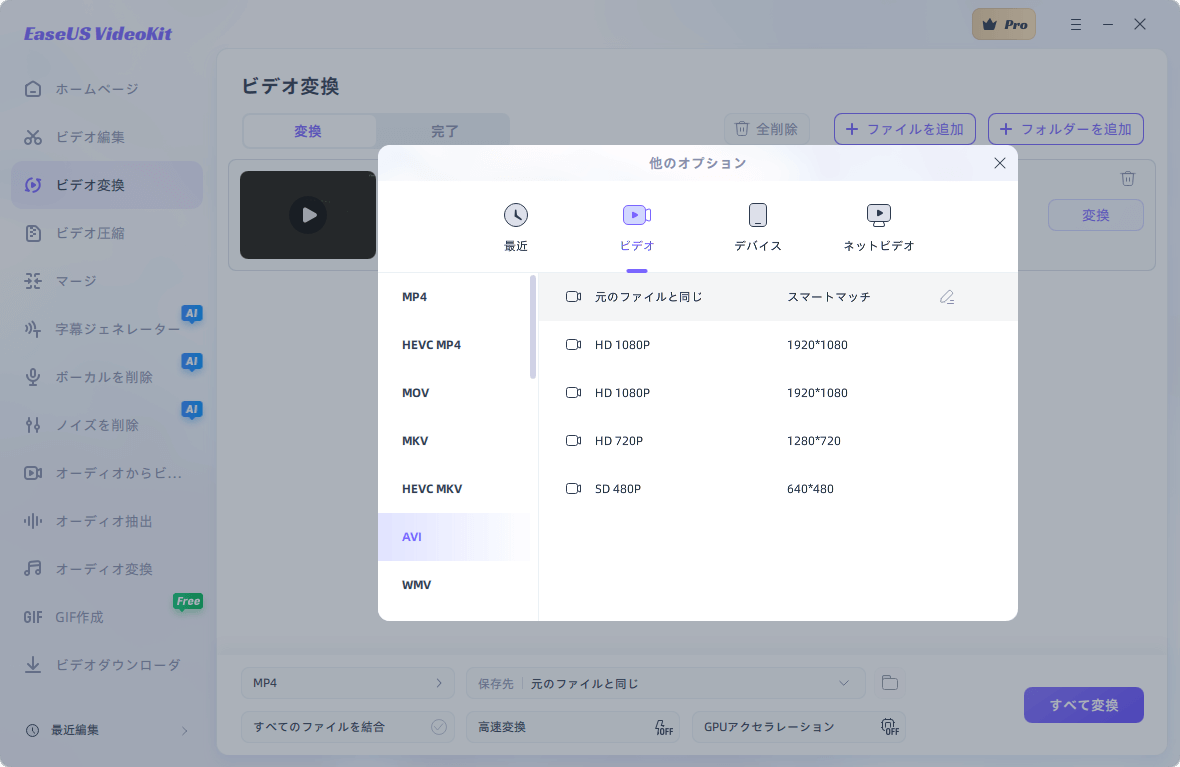
Task: Click 全削除 button
Action: point(766,129)
